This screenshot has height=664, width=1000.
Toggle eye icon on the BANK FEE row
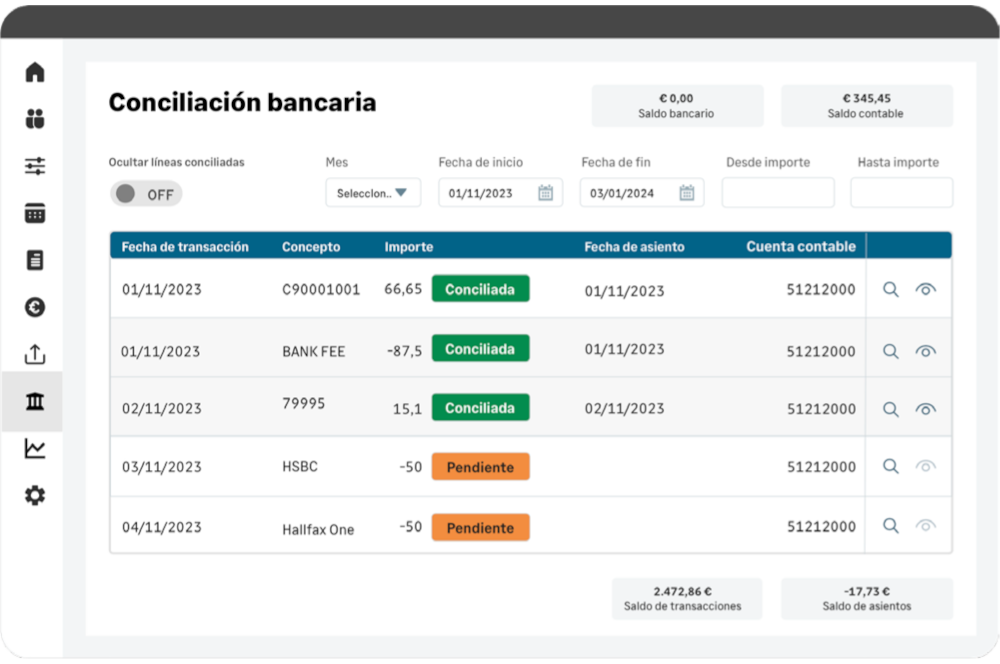[x=925, y=351]
